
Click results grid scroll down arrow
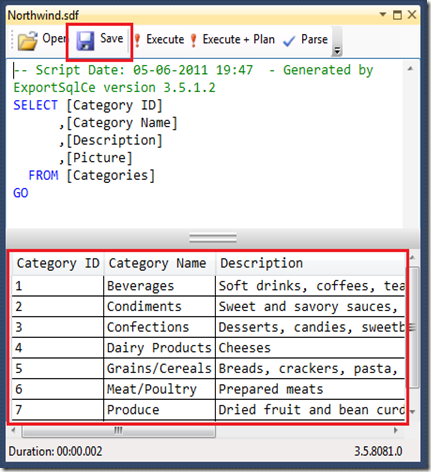click(x=413, y=412)
